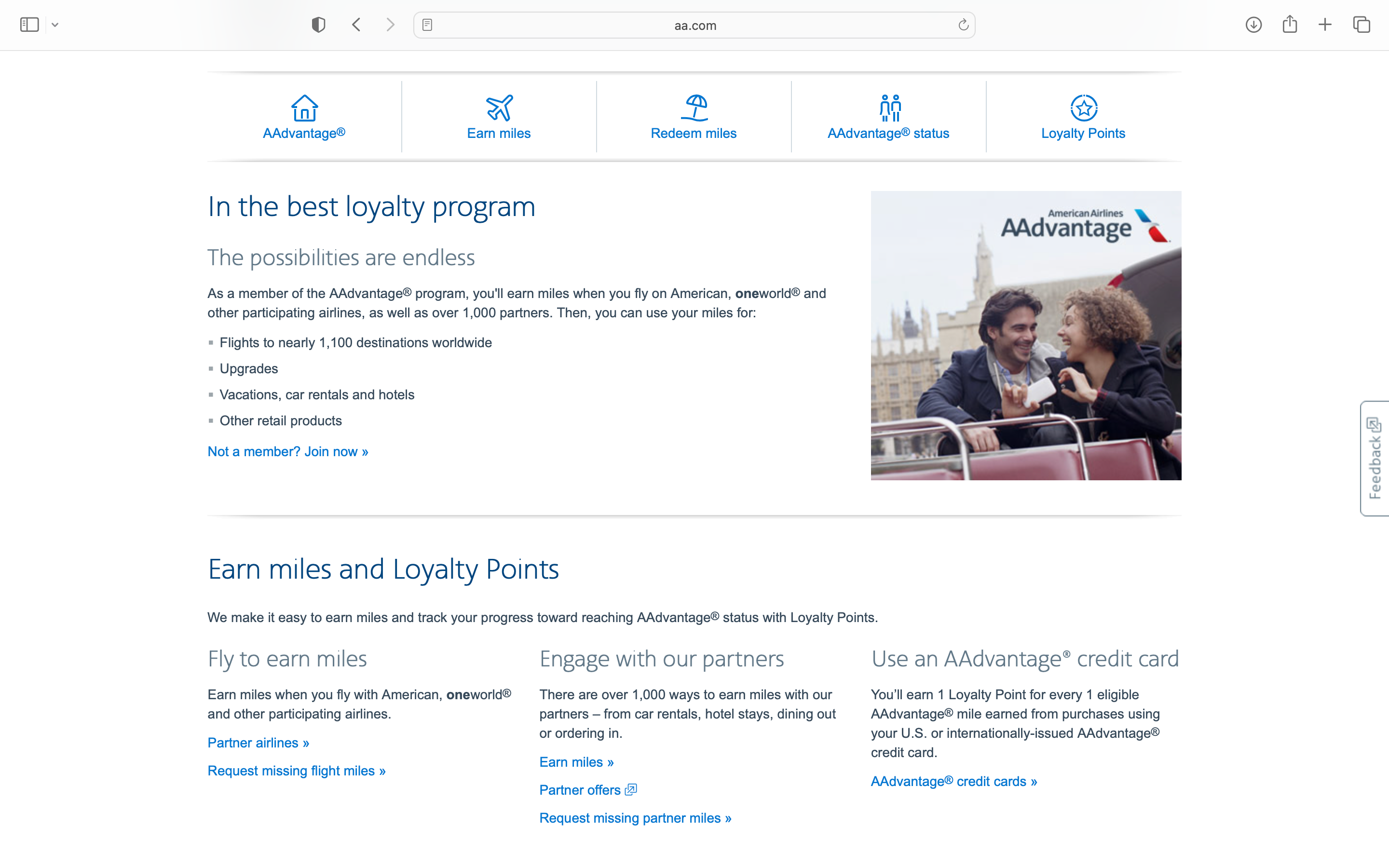Click 'Earn miles and Loyalty Points' heading

coord(383,570)
